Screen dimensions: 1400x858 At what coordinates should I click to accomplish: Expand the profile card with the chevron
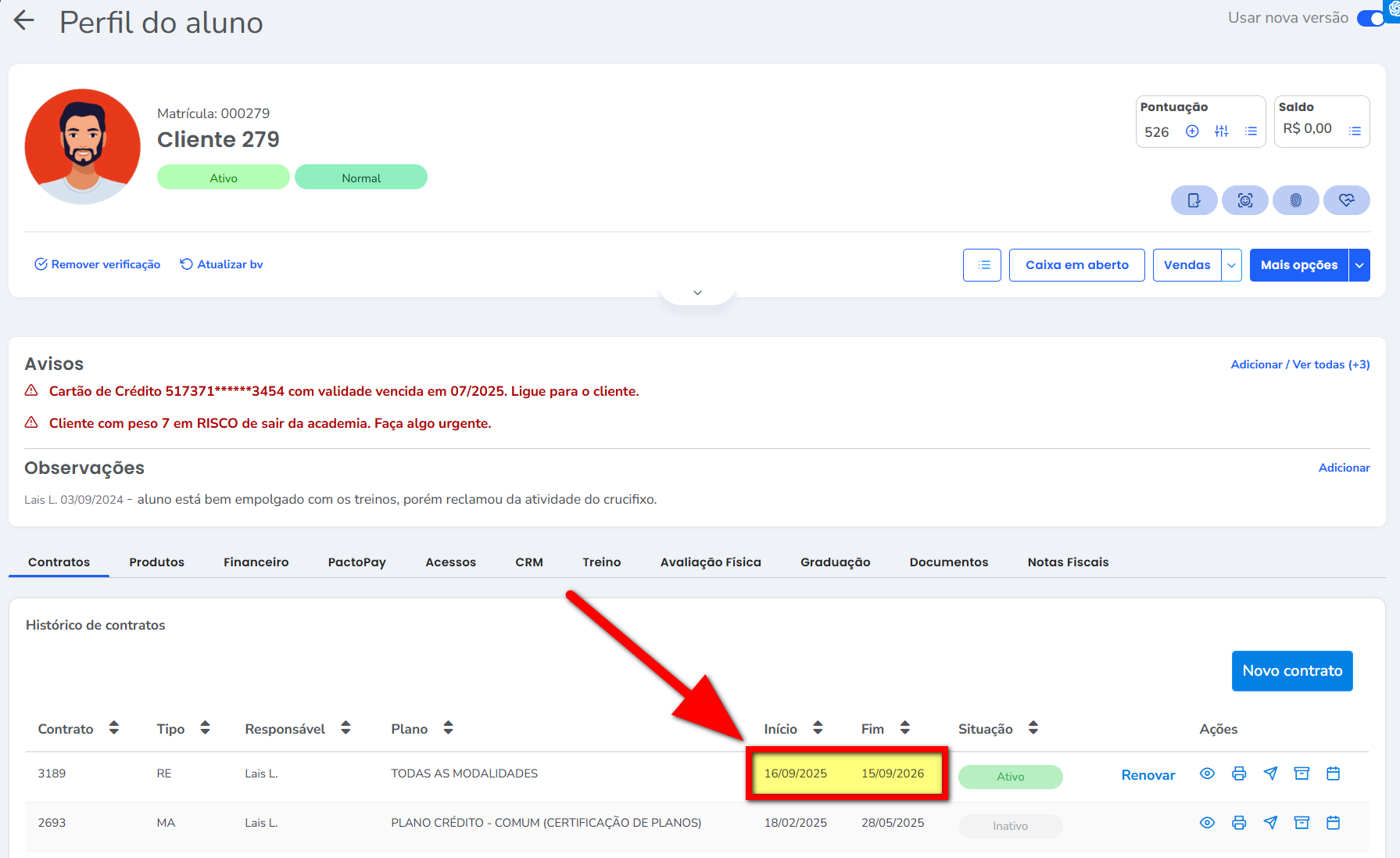pyautogui.click(x=697, y=293)
